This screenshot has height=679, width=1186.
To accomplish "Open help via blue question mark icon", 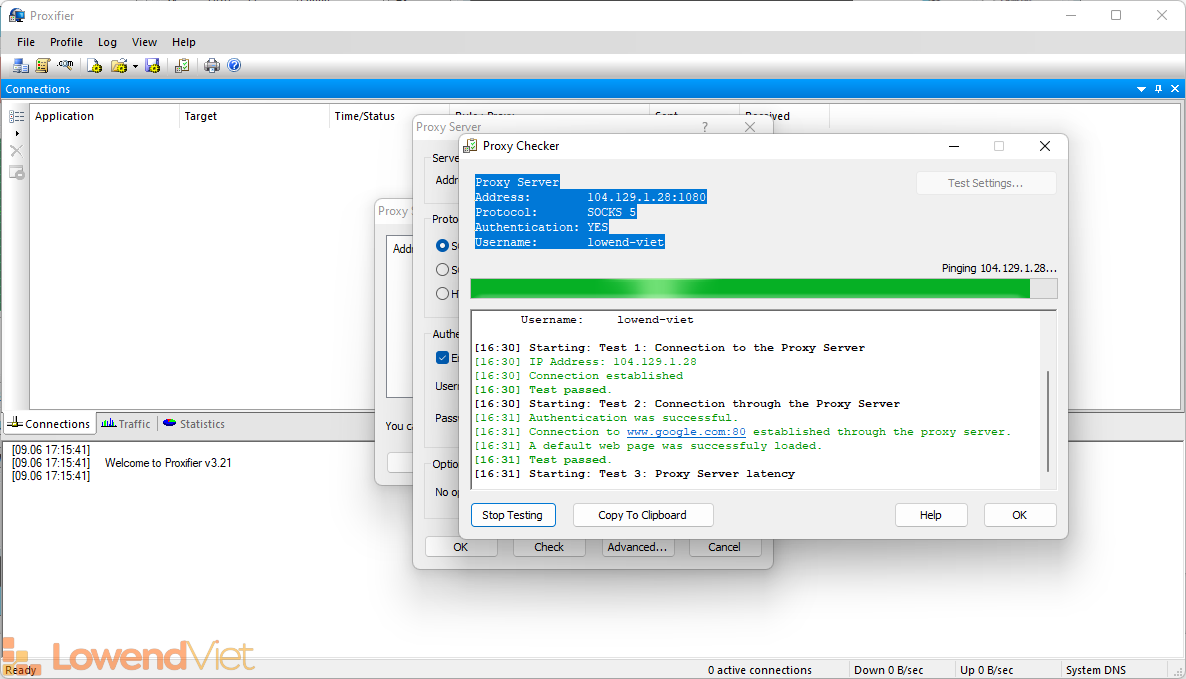I will coord(234,66).
